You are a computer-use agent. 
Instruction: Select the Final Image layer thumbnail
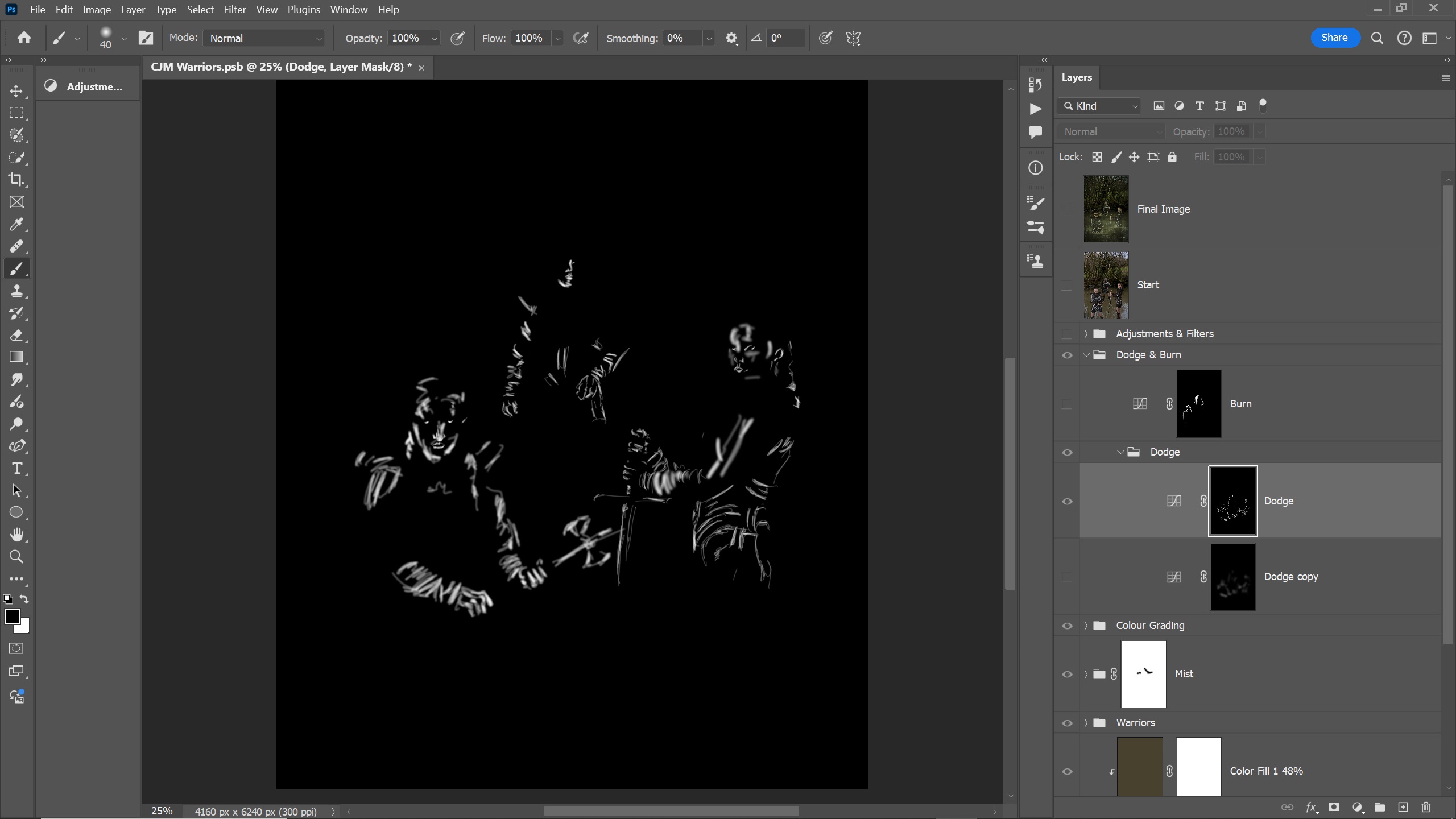[x=1106, y=209]
